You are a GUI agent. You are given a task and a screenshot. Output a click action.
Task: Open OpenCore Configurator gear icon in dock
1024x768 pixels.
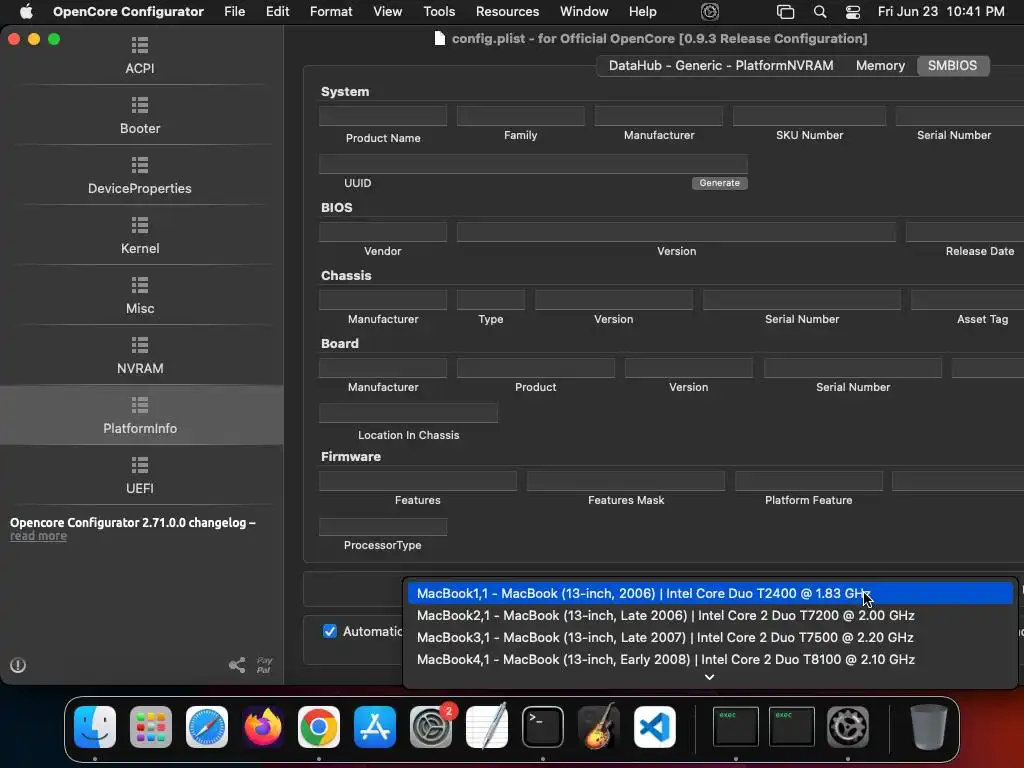coord(848,726)
